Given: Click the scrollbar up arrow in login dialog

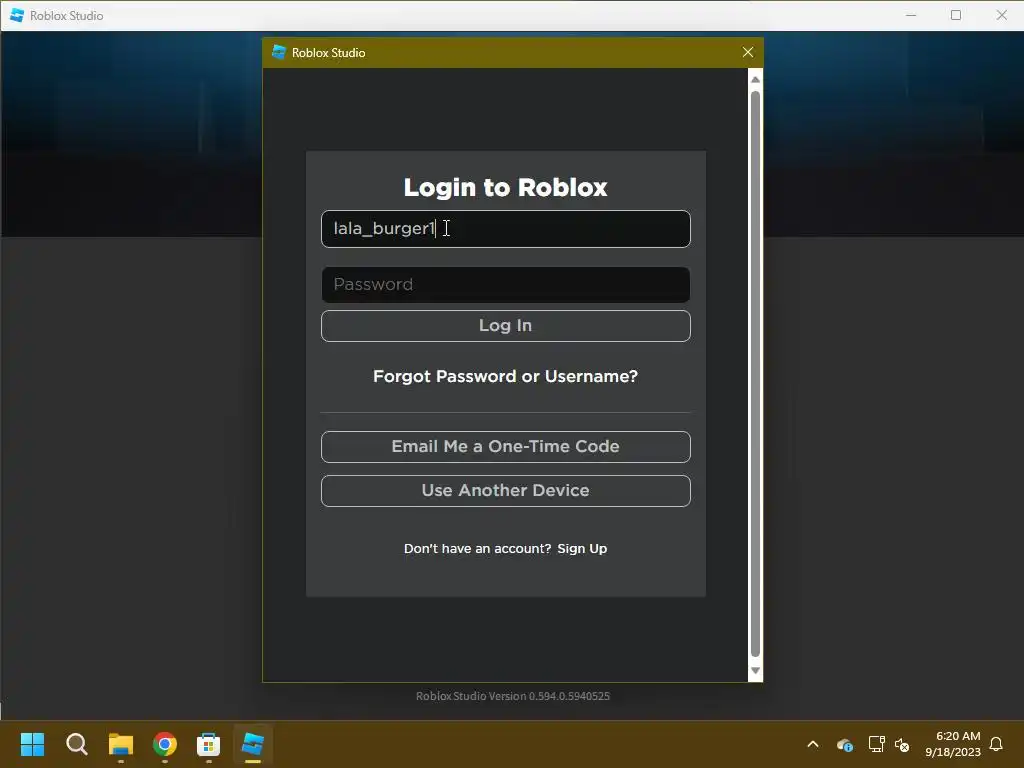Looking at the screenshot, I should click(x=755, y=79).
